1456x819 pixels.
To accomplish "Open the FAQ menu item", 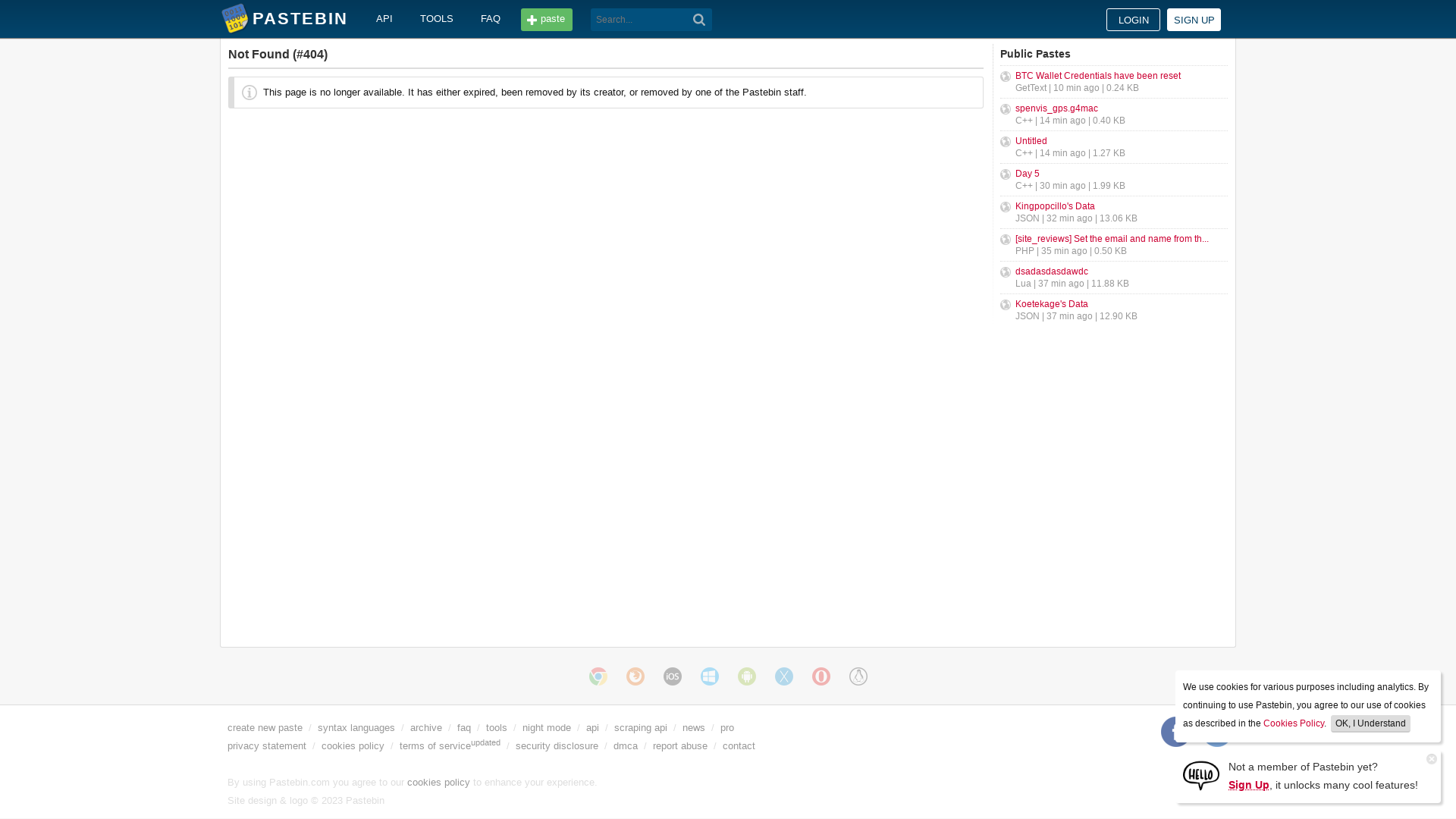I will [x=491, y=19].
